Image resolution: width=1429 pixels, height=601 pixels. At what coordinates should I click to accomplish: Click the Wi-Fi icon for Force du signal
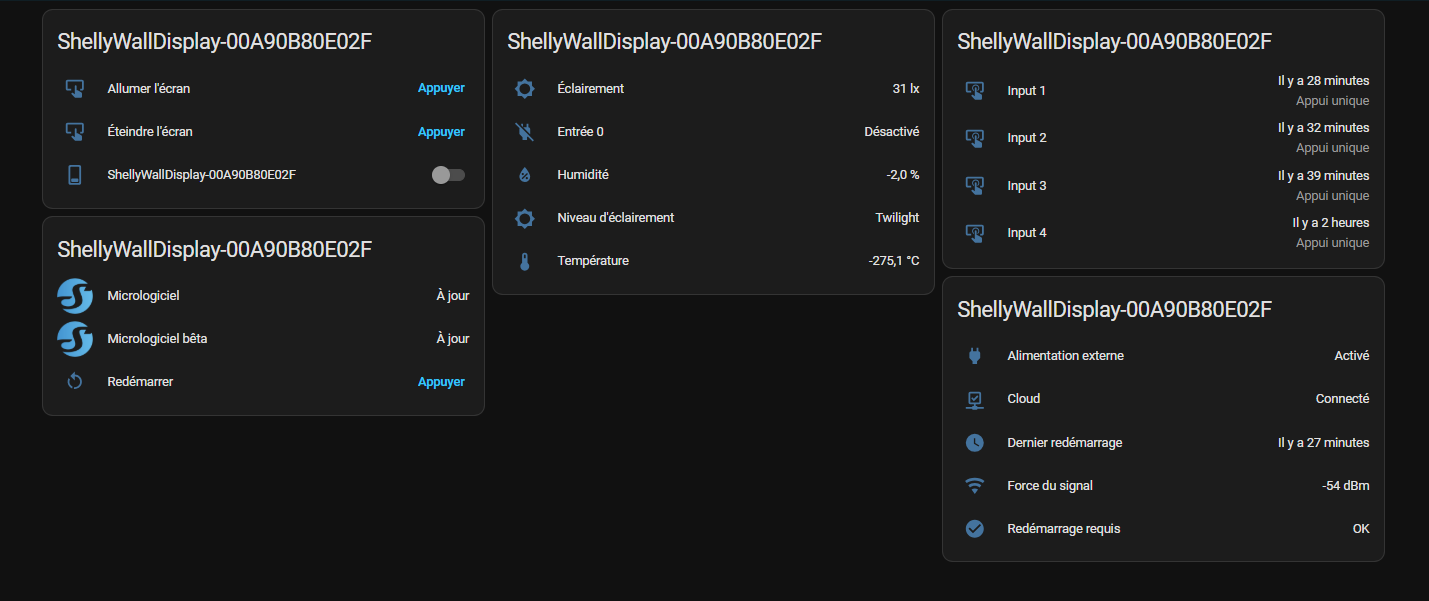(x=974, y=485)
